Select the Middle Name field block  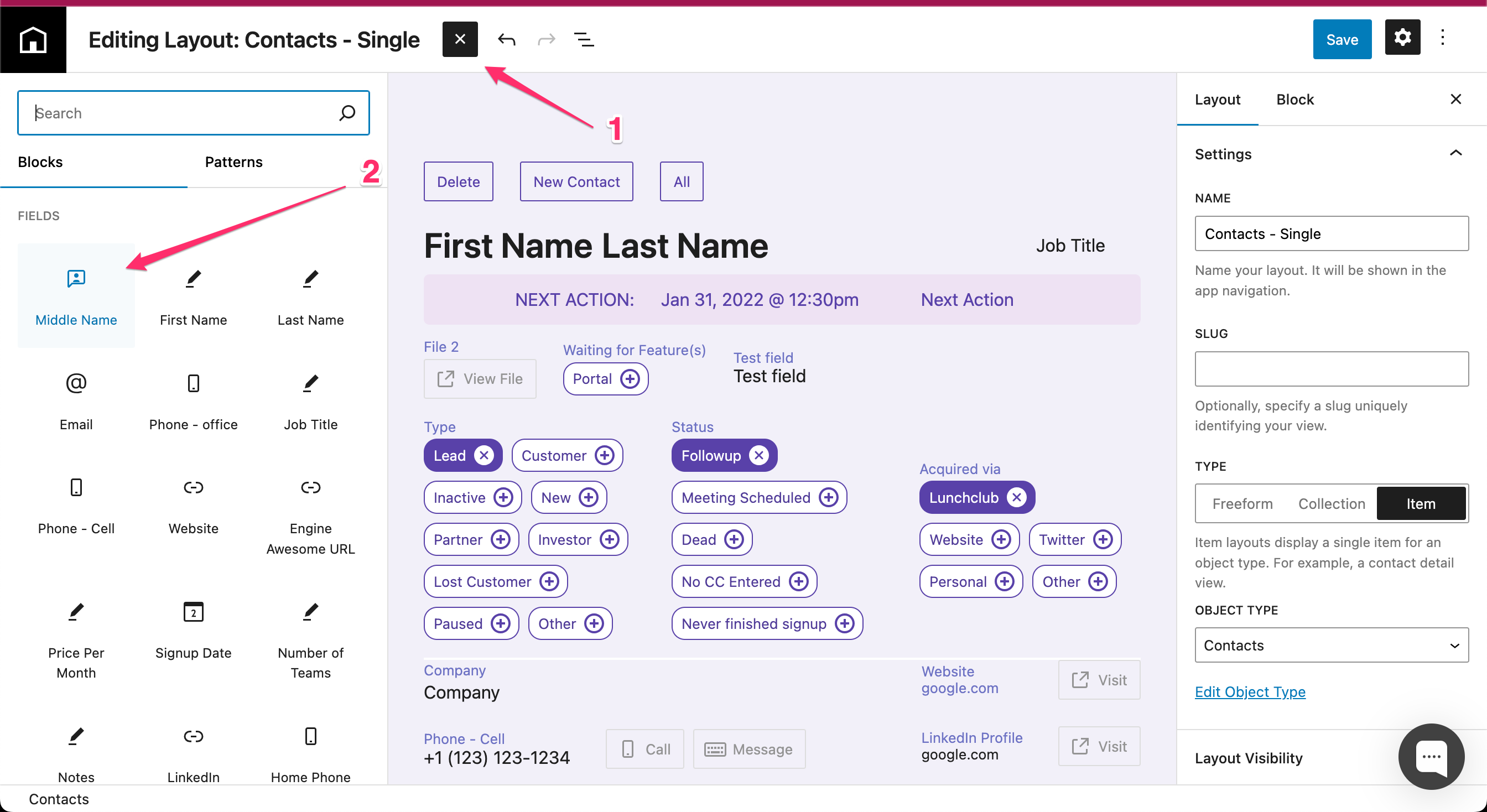click(76, 295)
